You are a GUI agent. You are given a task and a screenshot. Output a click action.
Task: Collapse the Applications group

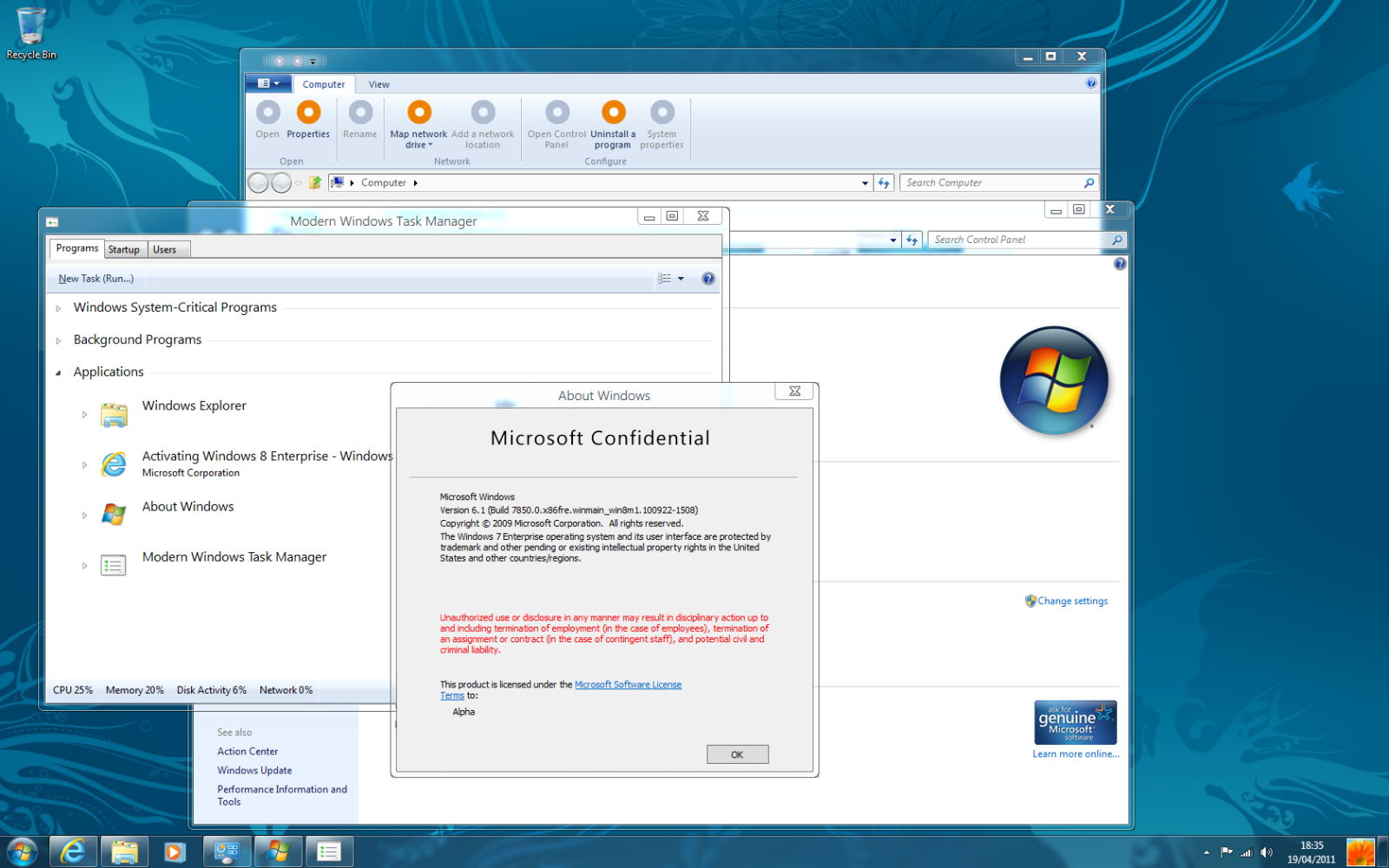click(x=58, y=373)
